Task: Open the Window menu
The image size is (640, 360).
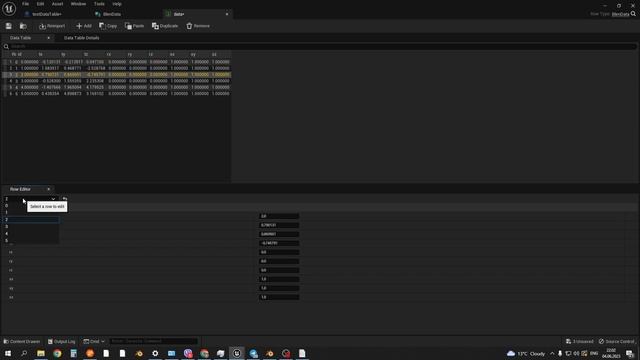Action: 78,4
